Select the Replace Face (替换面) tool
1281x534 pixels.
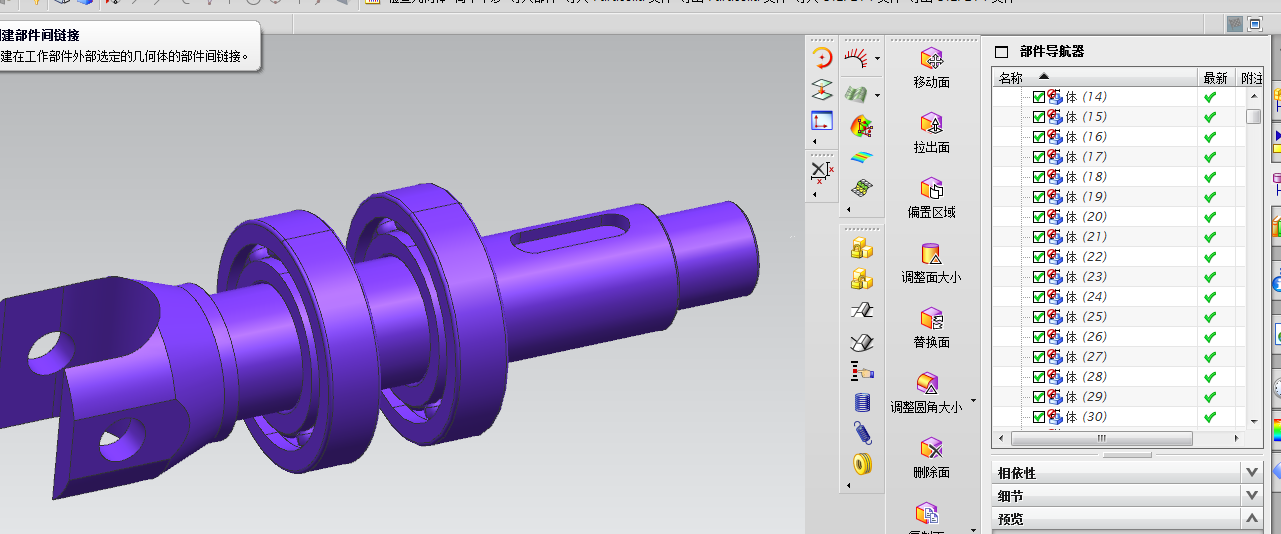(x=931, y=328)
